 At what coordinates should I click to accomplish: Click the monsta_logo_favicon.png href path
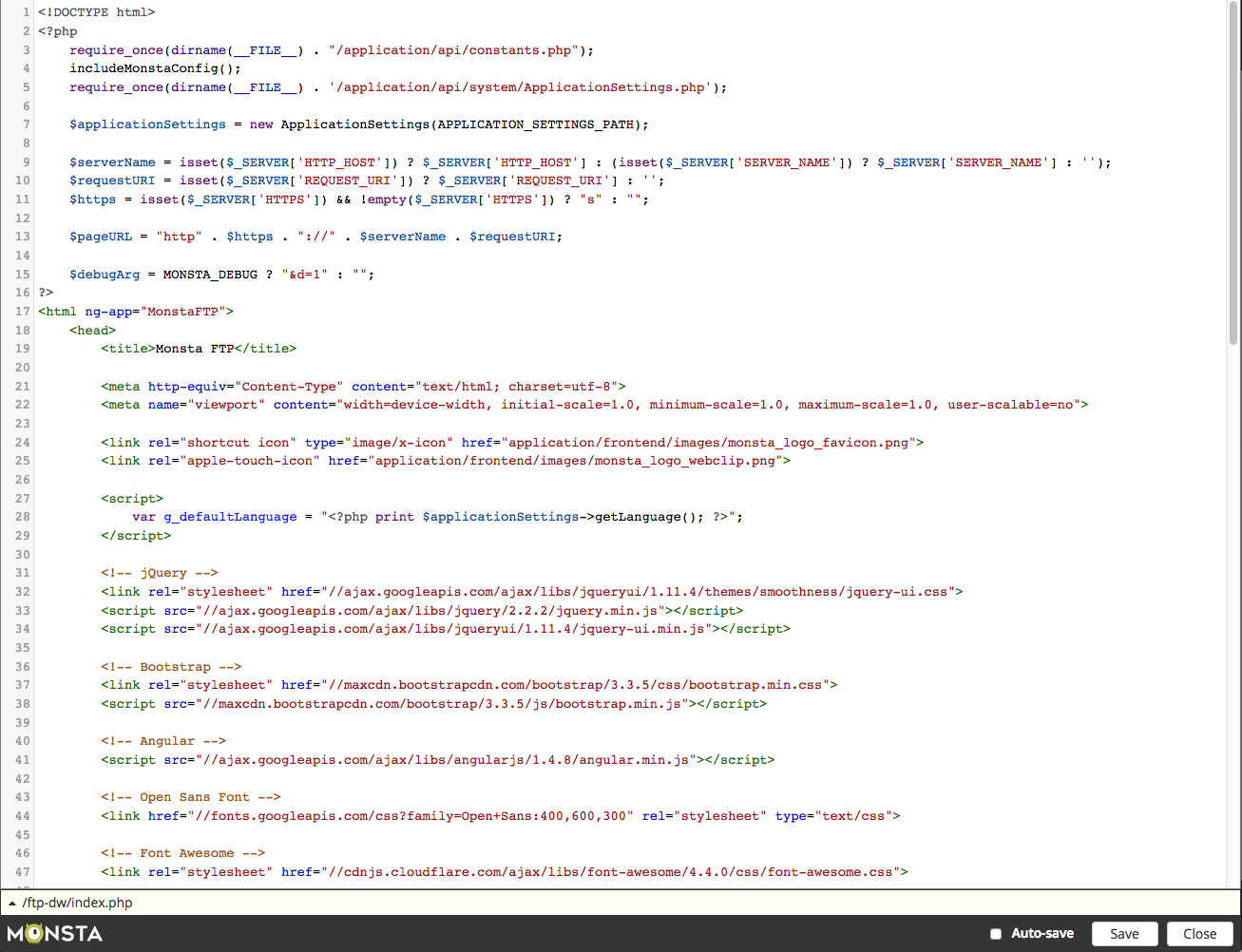(x=710, y=443)
